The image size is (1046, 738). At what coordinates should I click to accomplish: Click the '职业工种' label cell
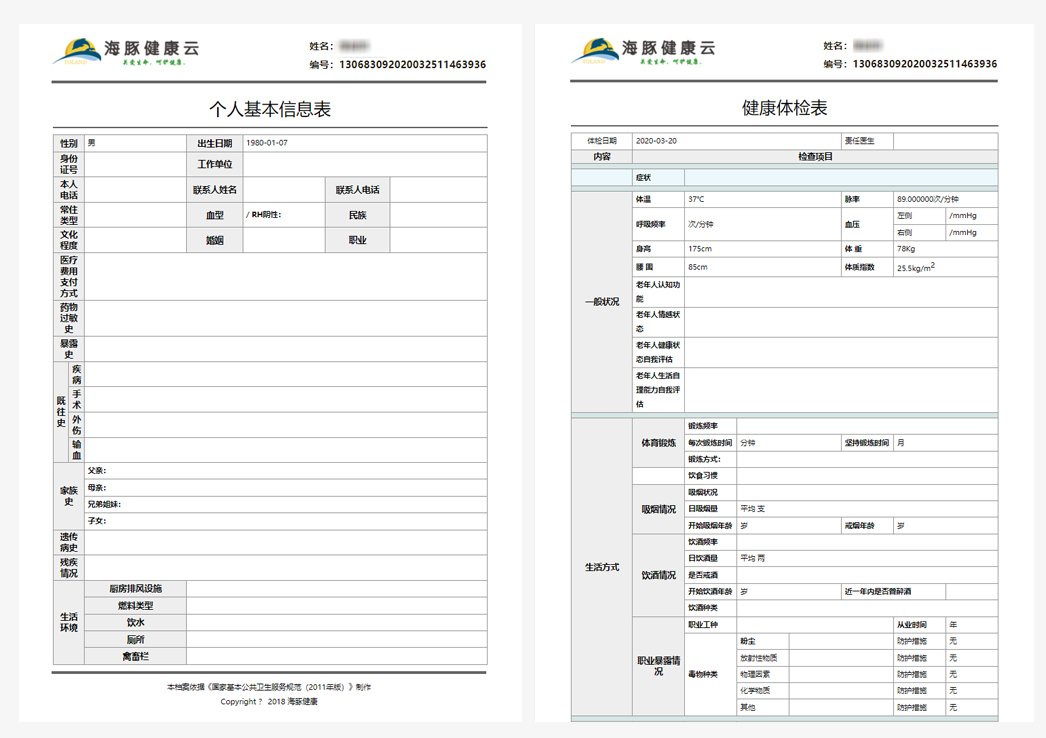click(710, 625)
